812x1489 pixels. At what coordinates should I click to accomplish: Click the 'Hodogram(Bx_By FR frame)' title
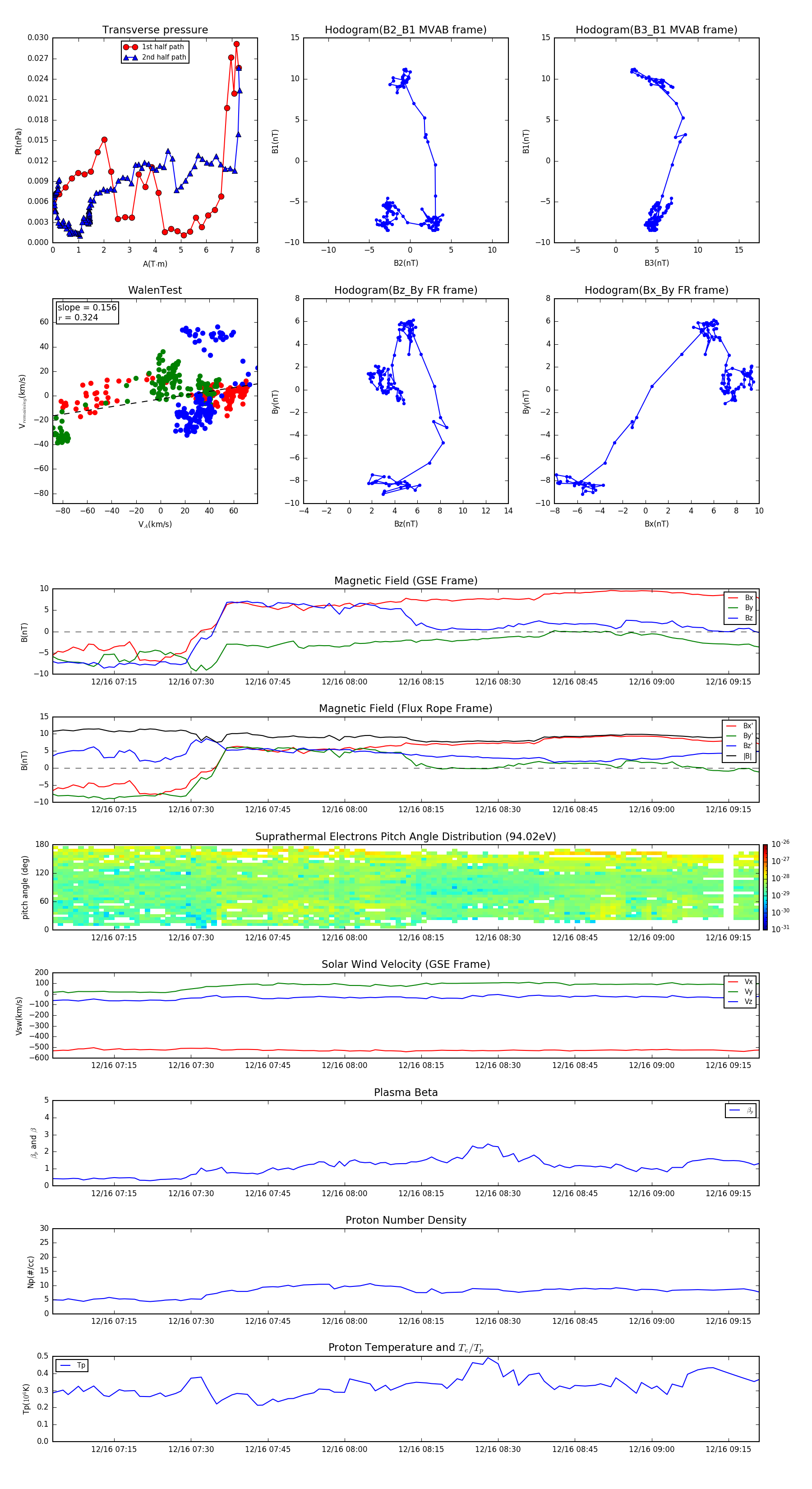click(x=656, y=290)
